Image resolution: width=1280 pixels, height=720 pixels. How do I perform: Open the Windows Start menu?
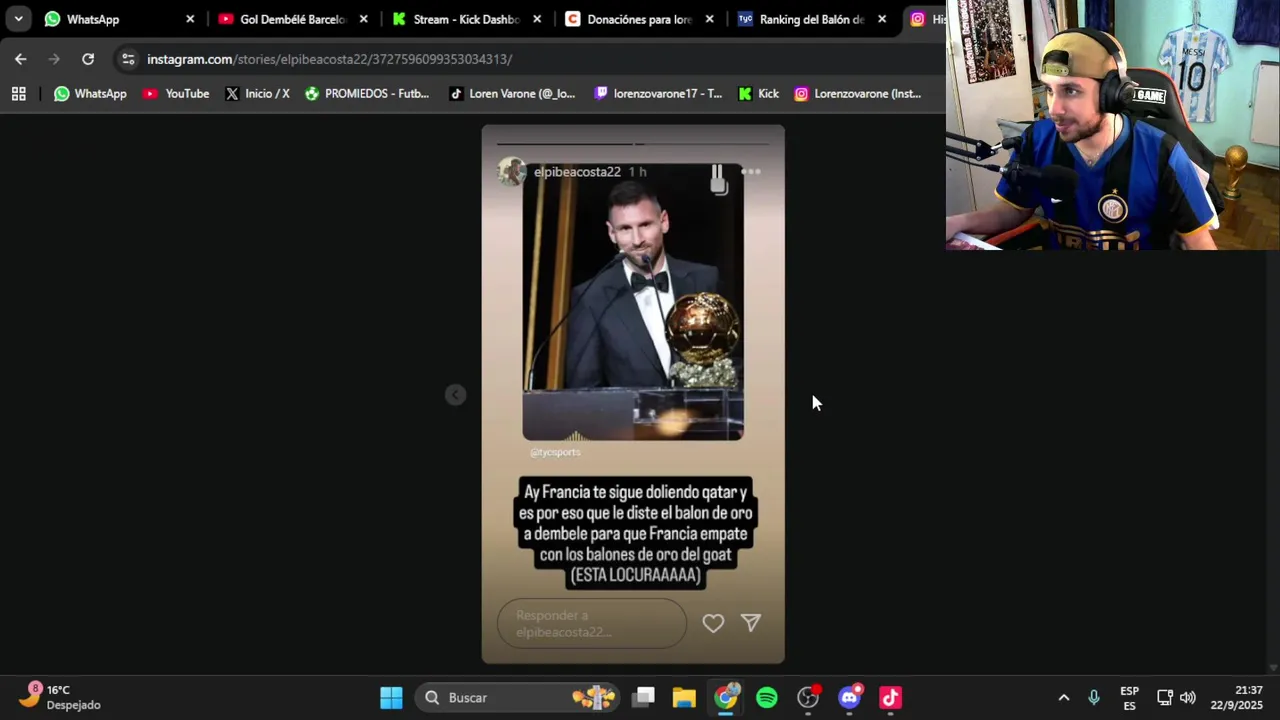(391, 697)
